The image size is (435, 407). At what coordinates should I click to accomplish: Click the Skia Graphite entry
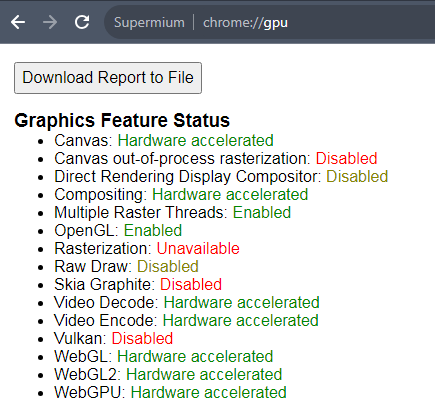(x=138, y=284)
